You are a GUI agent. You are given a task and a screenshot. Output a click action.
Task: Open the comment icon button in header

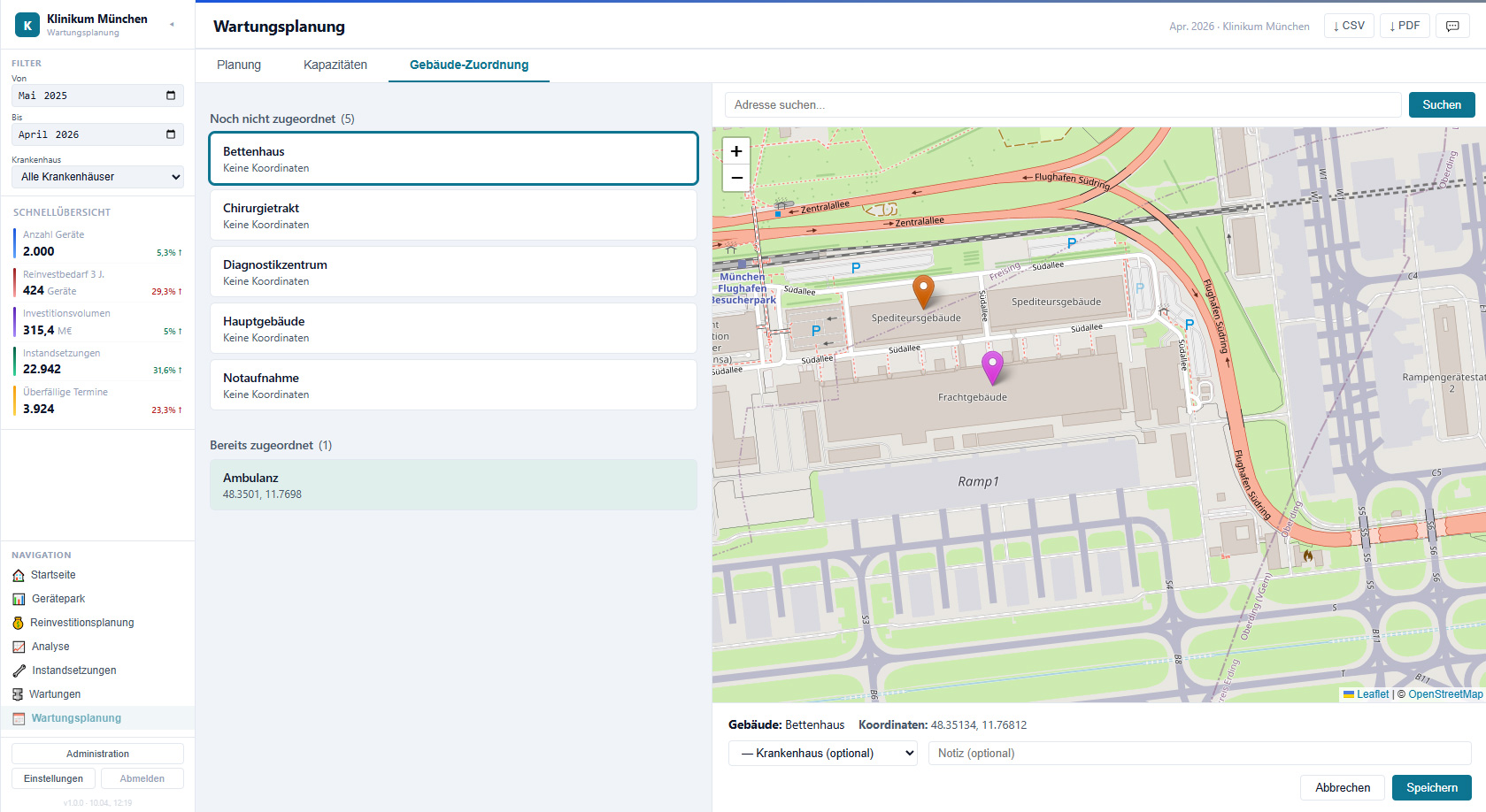(x=1452, y=26)
